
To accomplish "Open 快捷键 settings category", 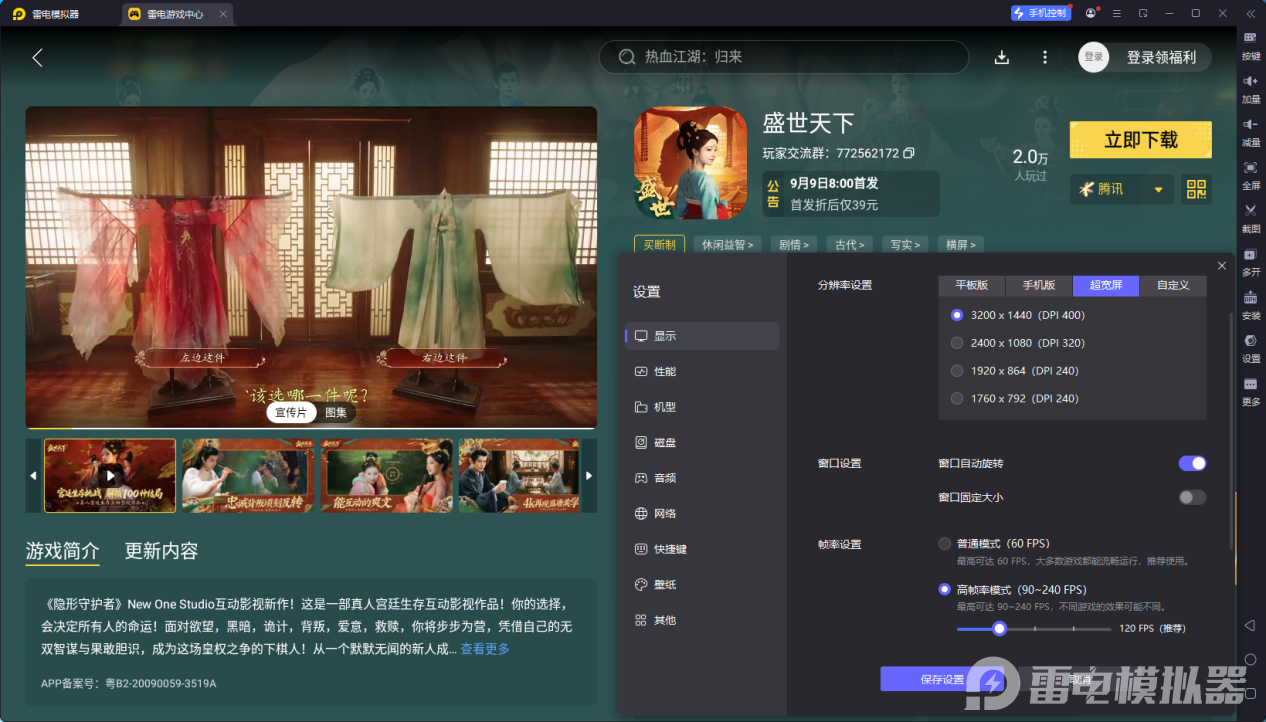I will pos(702,549).
